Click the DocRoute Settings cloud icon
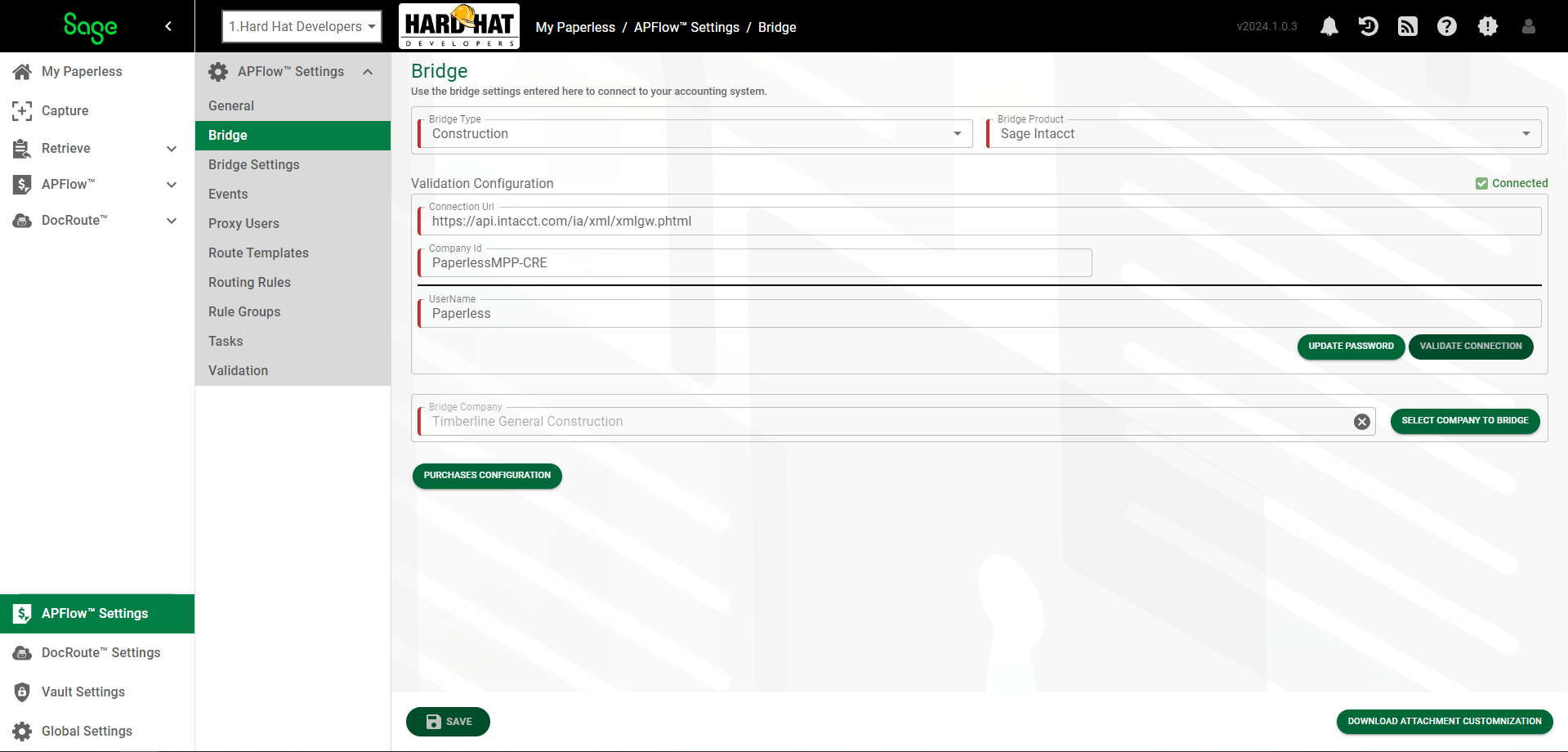The image size is (1568, 752). point(22,652)
